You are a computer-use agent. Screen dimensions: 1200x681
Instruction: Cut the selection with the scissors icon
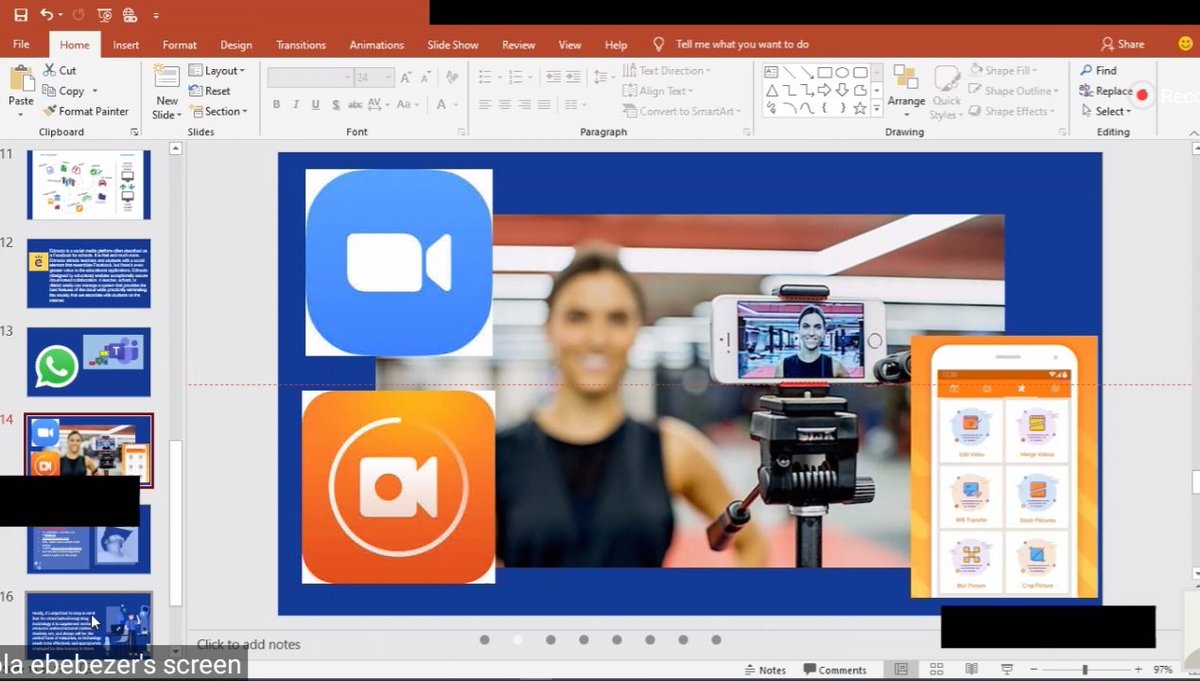(x=60, y=71)
